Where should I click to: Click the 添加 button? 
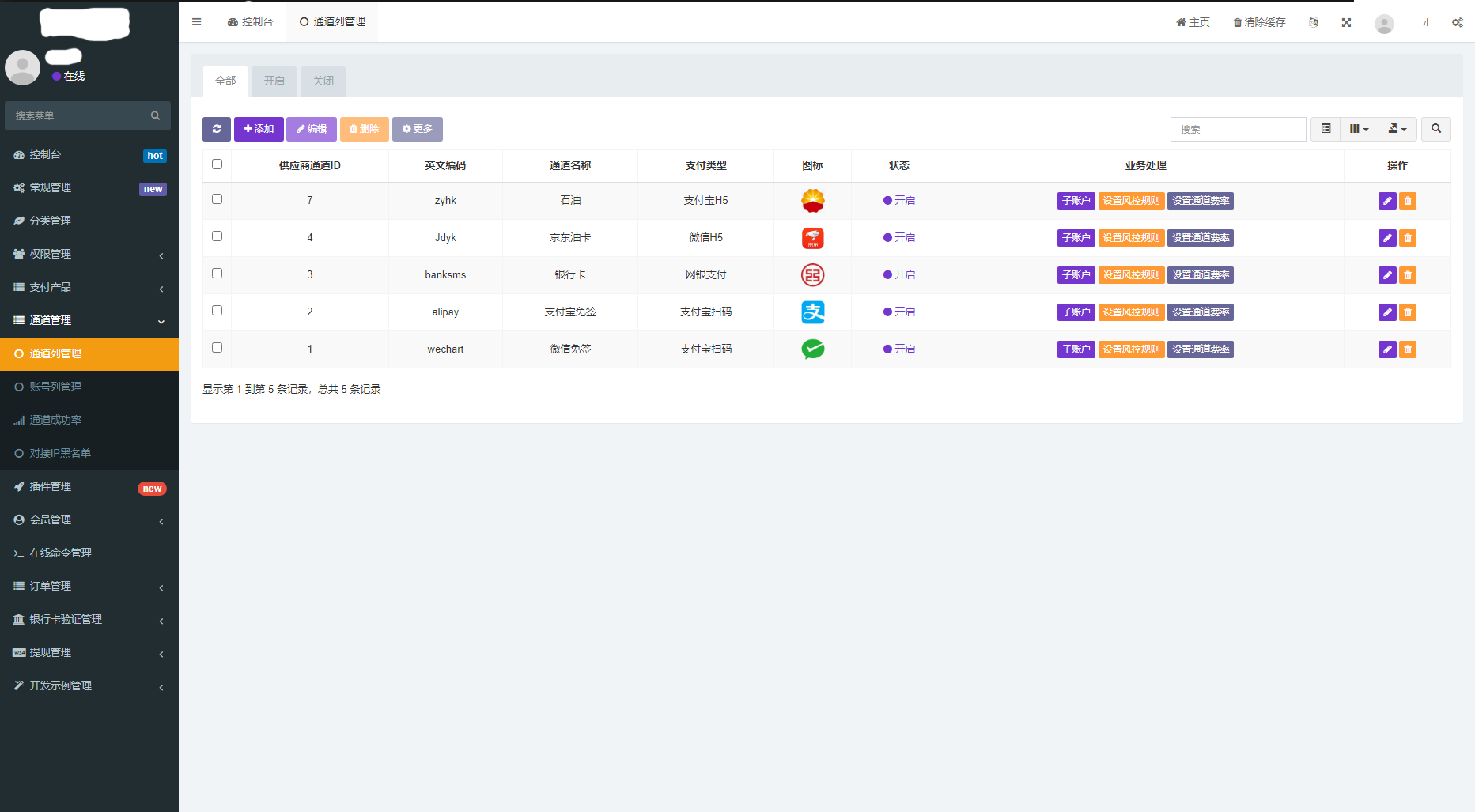(x=259, y=129)
